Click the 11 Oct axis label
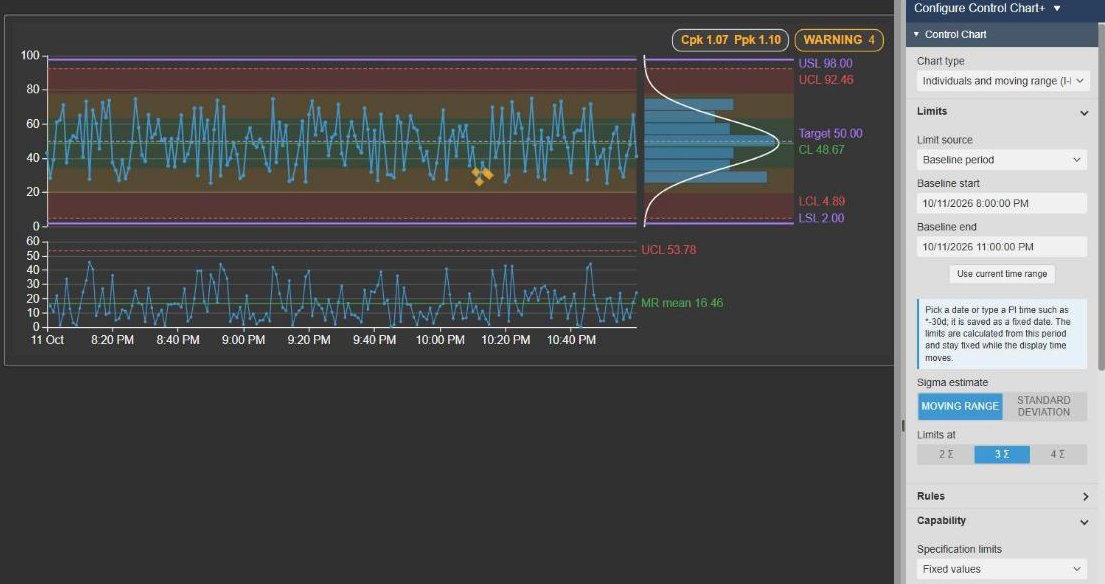The height and width of the screenshot is (584, 1105). pyautogui.click(x=47, y=340)
